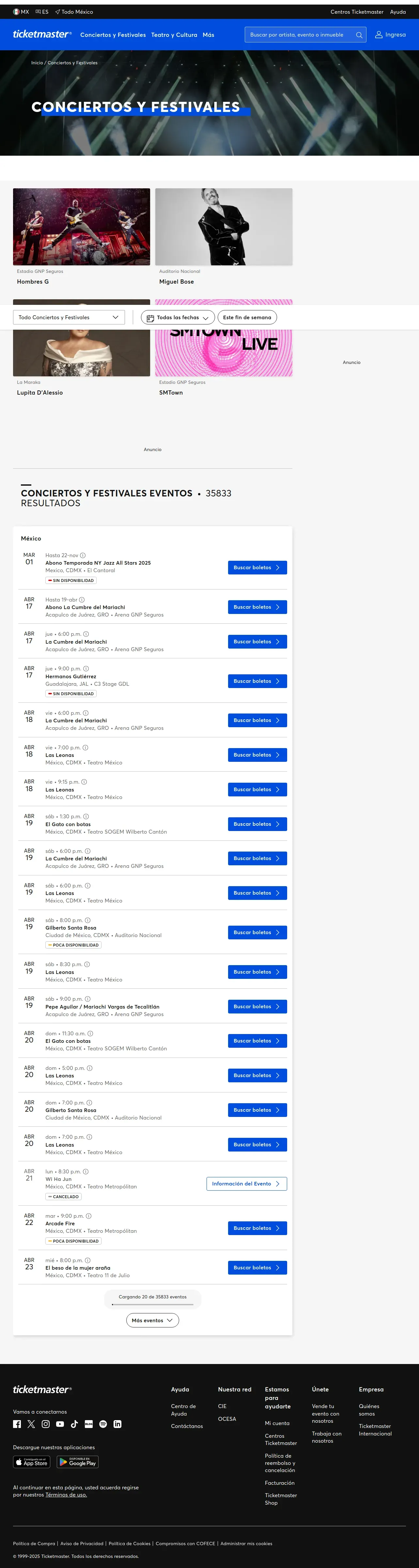Image resolution: width=419 pixels, height=1568 pixels.
Task: Click the Términos de uso link
Action: [x=66, y=1494]
